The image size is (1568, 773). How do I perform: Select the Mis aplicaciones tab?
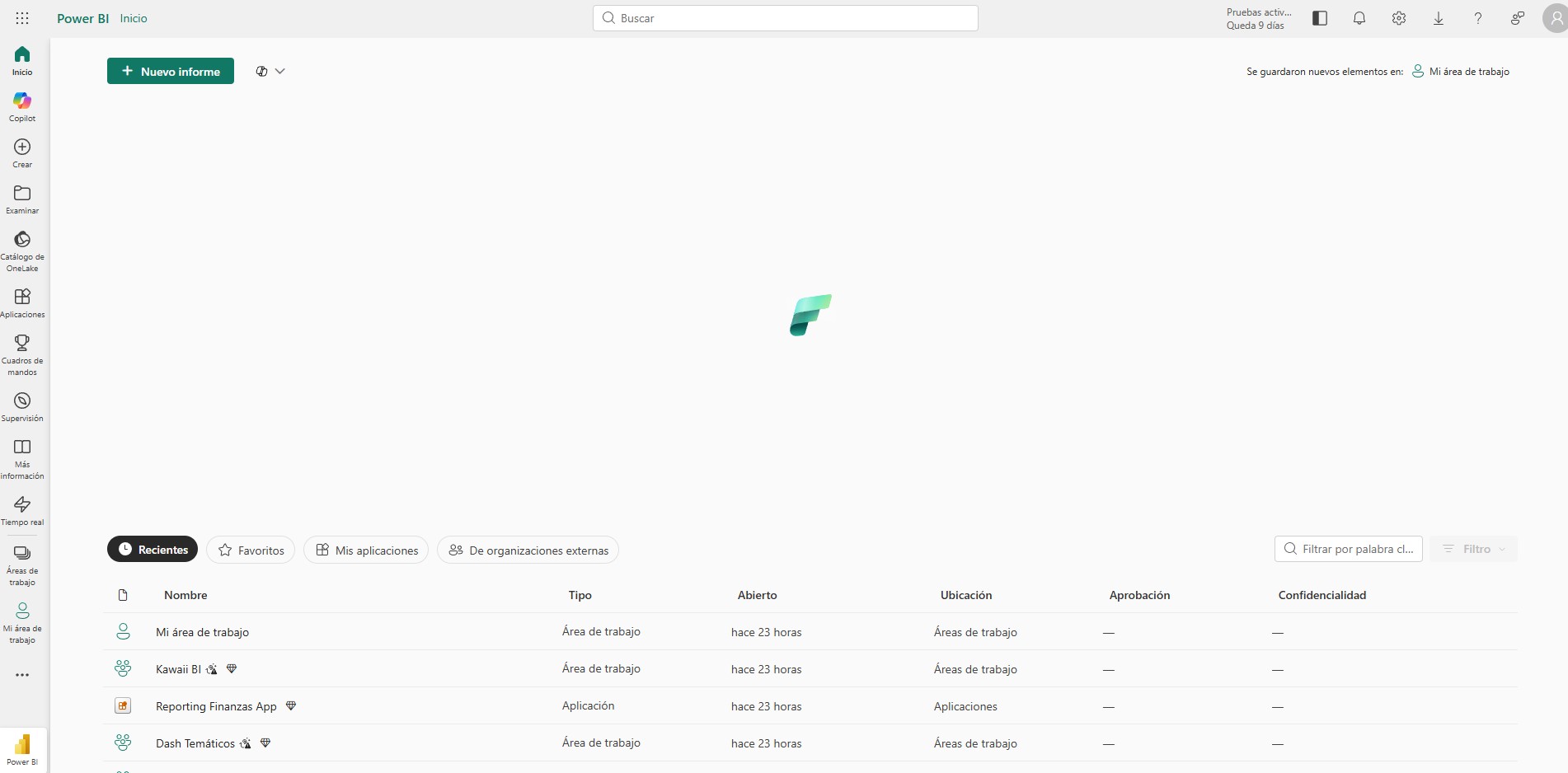coord(366,550)
